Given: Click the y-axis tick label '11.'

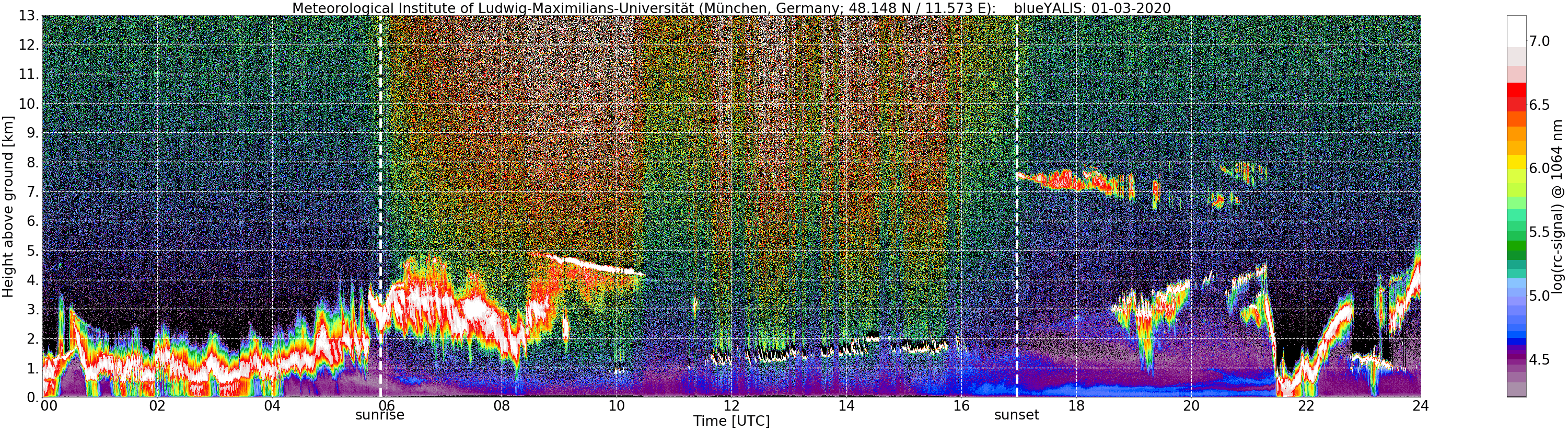Looking at the screenshot, I should tap(29, 74).
